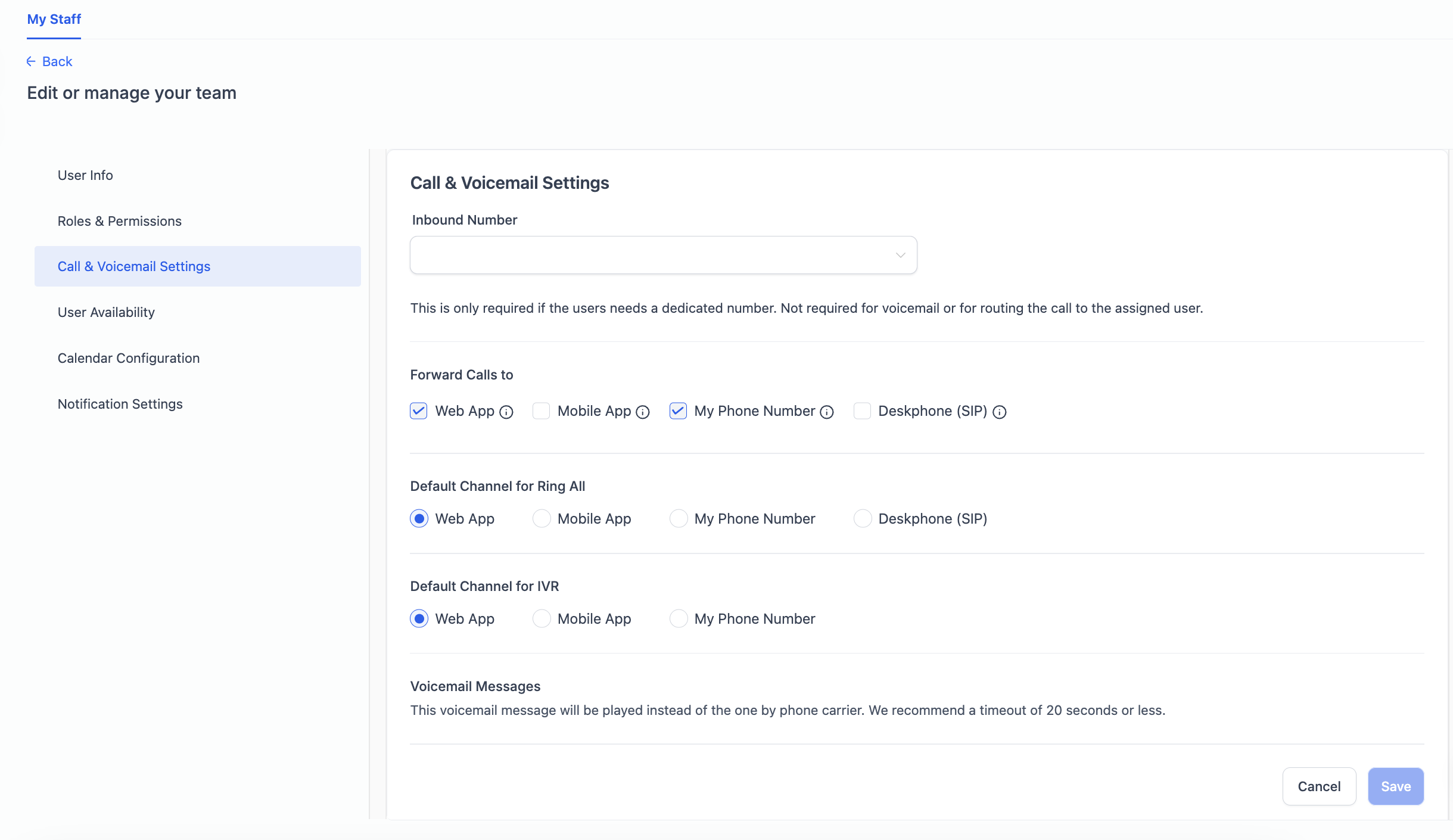Image resolution: width=1453 pixels, height=840 pixels.
Task: Click info icon beside Mobile App
Action: pyautogui.click(x=643, y=412)
